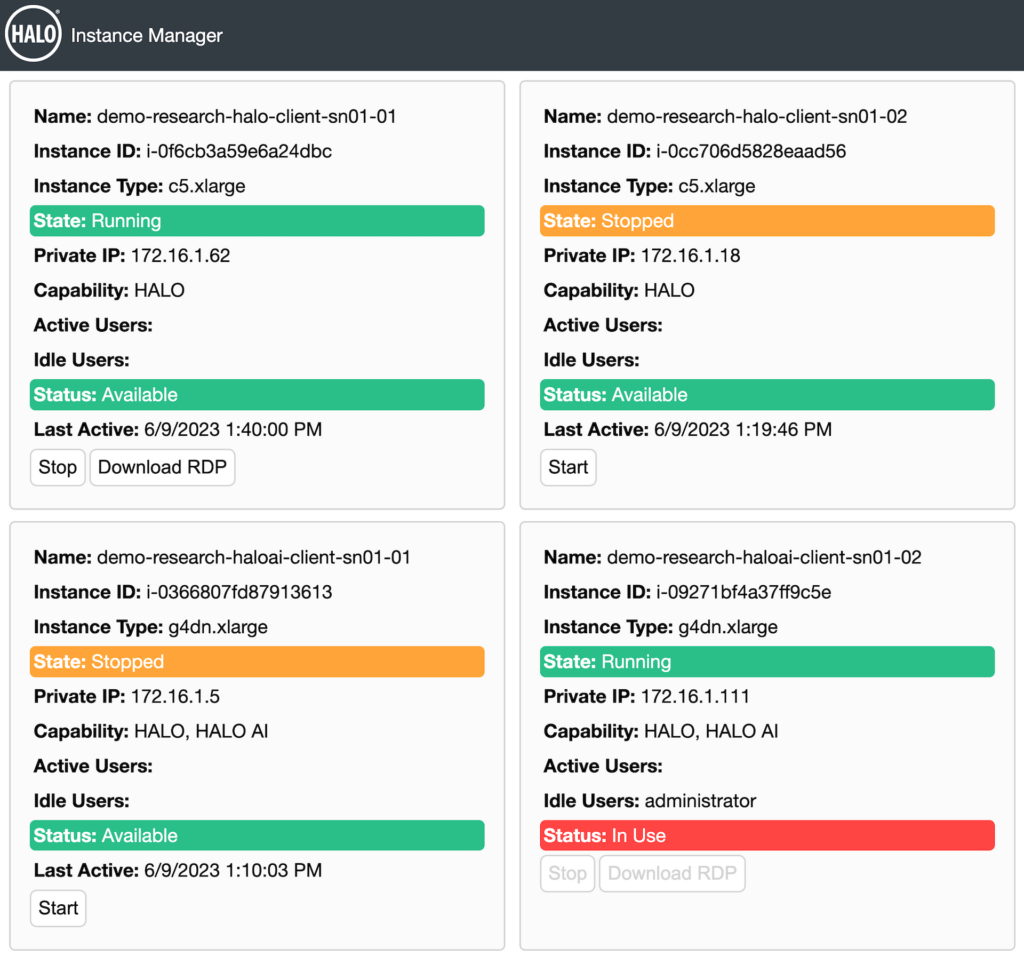The height and width of the screenshot is (956, 1024).
Task: Click Last Active 6/9/2023 1:19:46 PM
Action: coord(688,430)
